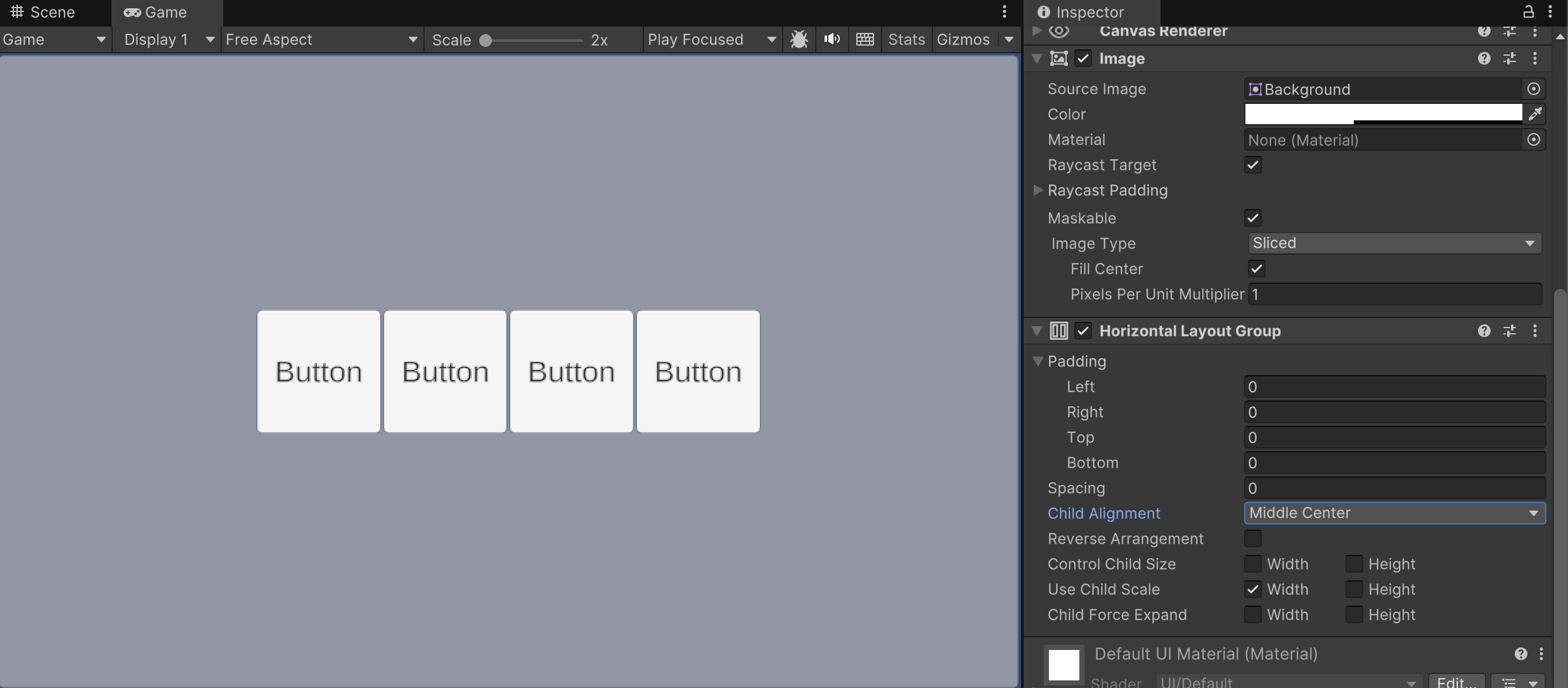Viewport: 1568px width, 688px height.
Task: Enable Control Child Size Height checkbox
Action: pos(1354,564)
